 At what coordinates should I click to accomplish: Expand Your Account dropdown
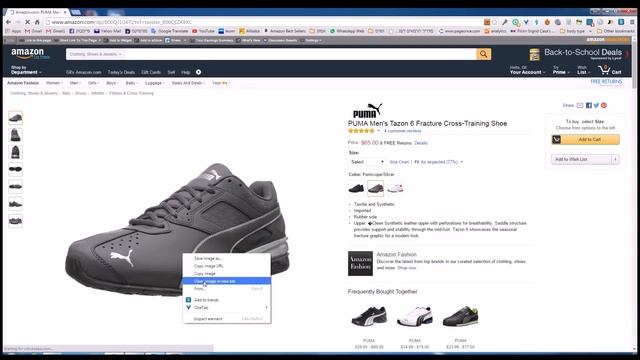(x=527, y=70)
